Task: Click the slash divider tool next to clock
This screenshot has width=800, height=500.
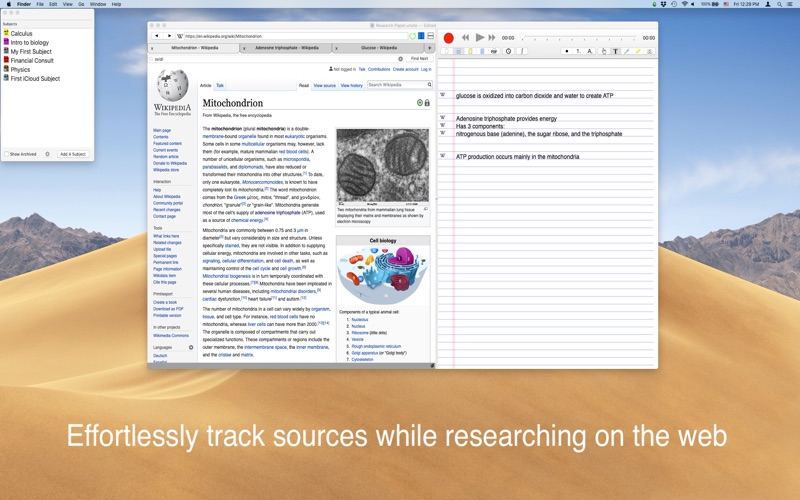Action: (x=522, y=51)
